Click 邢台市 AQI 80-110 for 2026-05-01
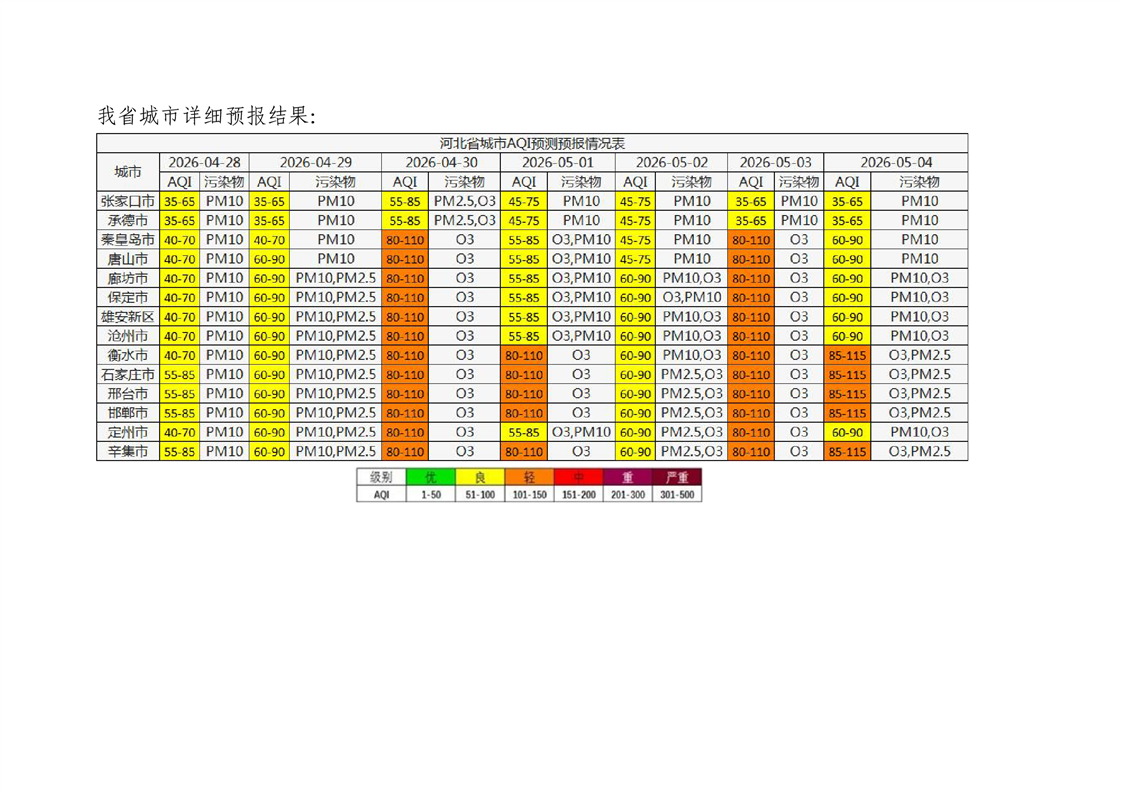This screenshot has width=1123, height=794. point(524,394)
